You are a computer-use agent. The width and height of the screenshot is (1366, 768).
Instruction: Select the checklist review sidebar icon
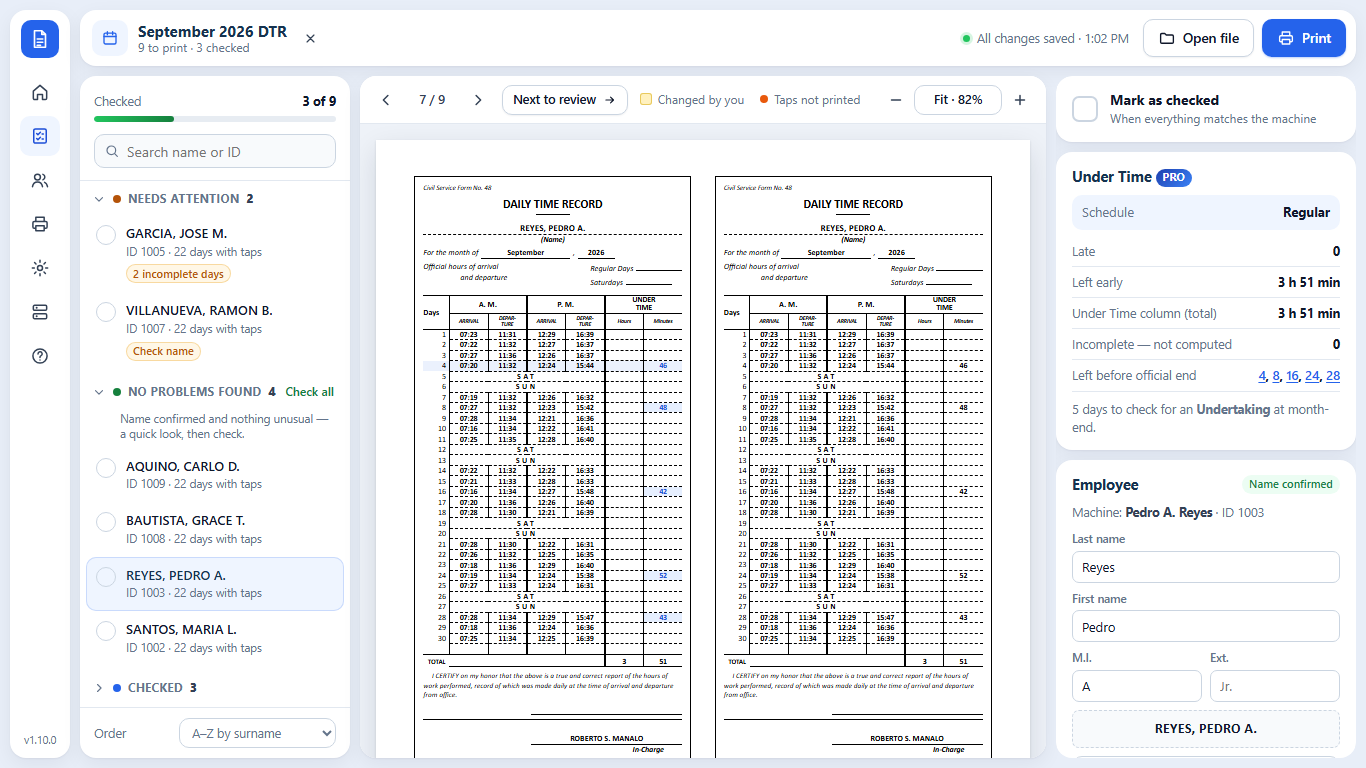click(x=40, y=136)
